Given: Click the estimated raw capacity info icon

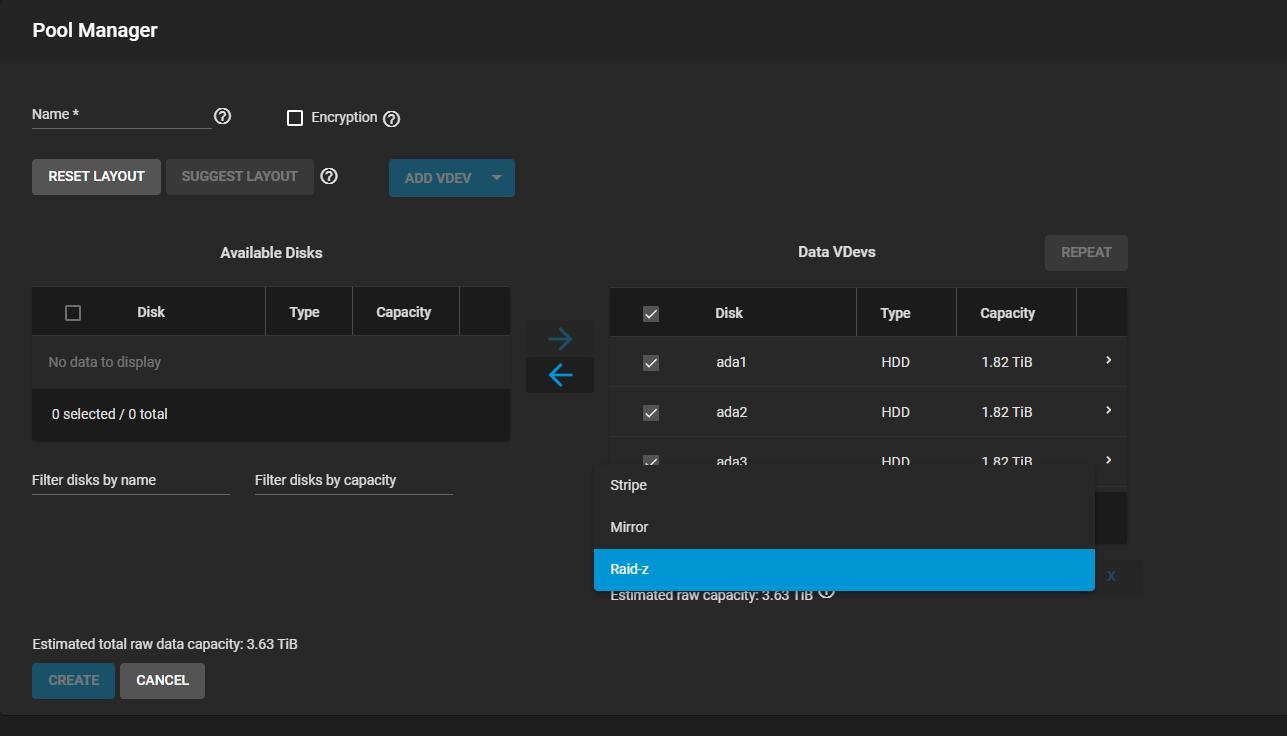Looking at the screenshot, I should click(x=827, y=592).
